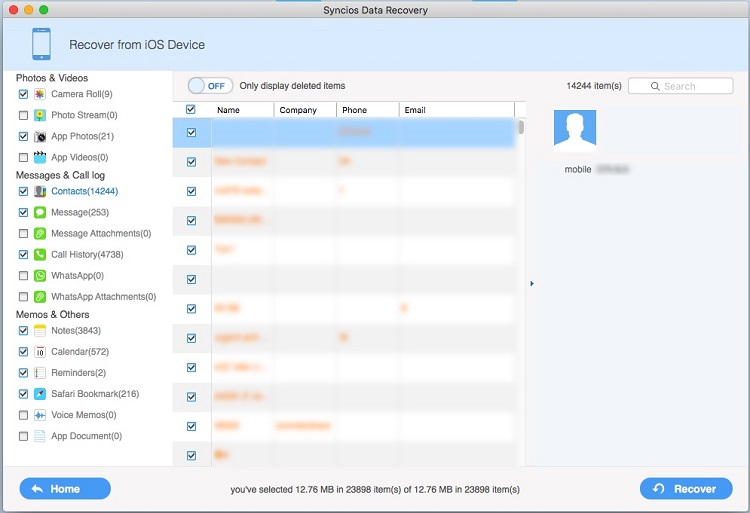Open Safari Bookmark(216) category

95,394
